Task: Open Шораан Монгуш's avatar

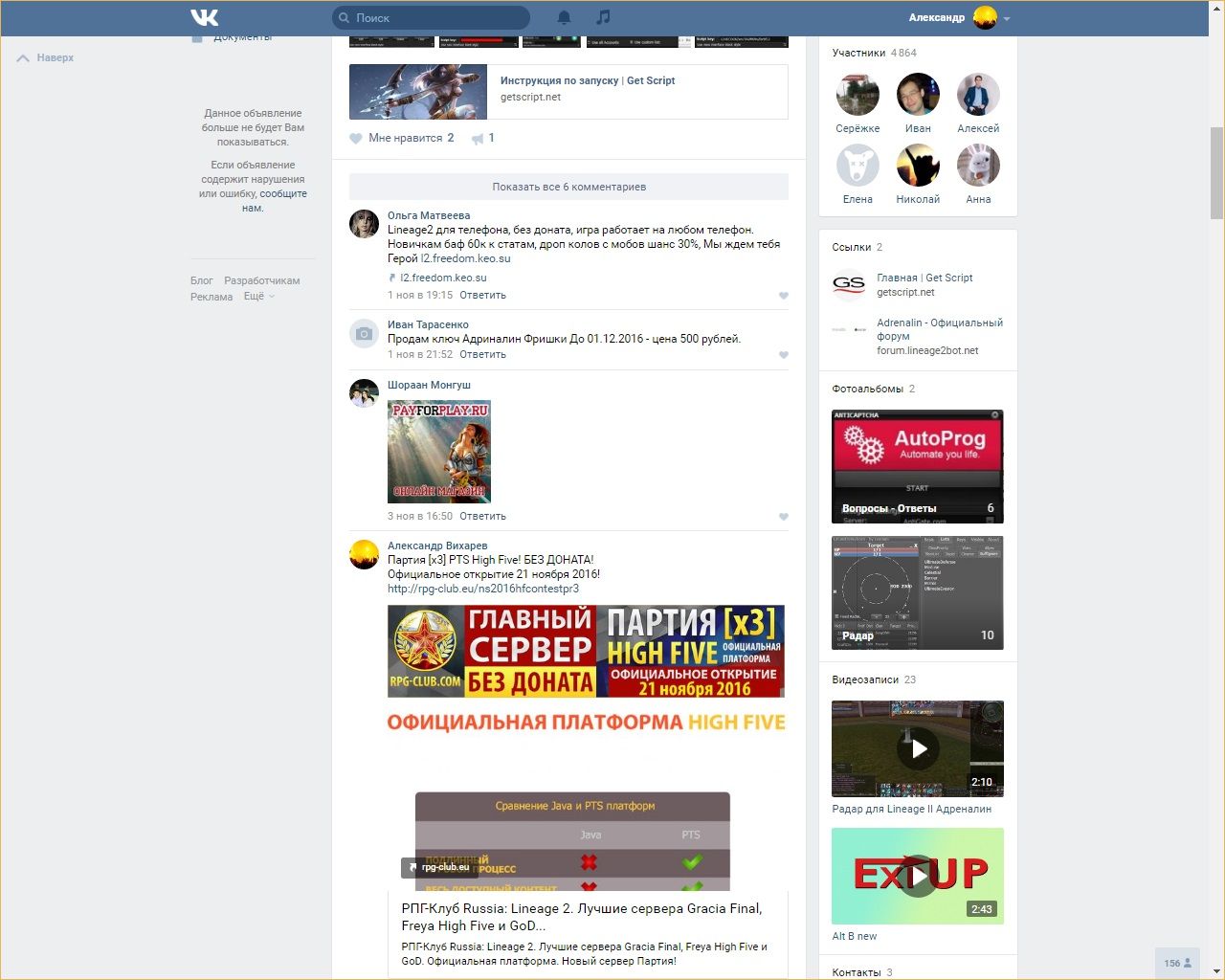Action: (x=364, y=393)
